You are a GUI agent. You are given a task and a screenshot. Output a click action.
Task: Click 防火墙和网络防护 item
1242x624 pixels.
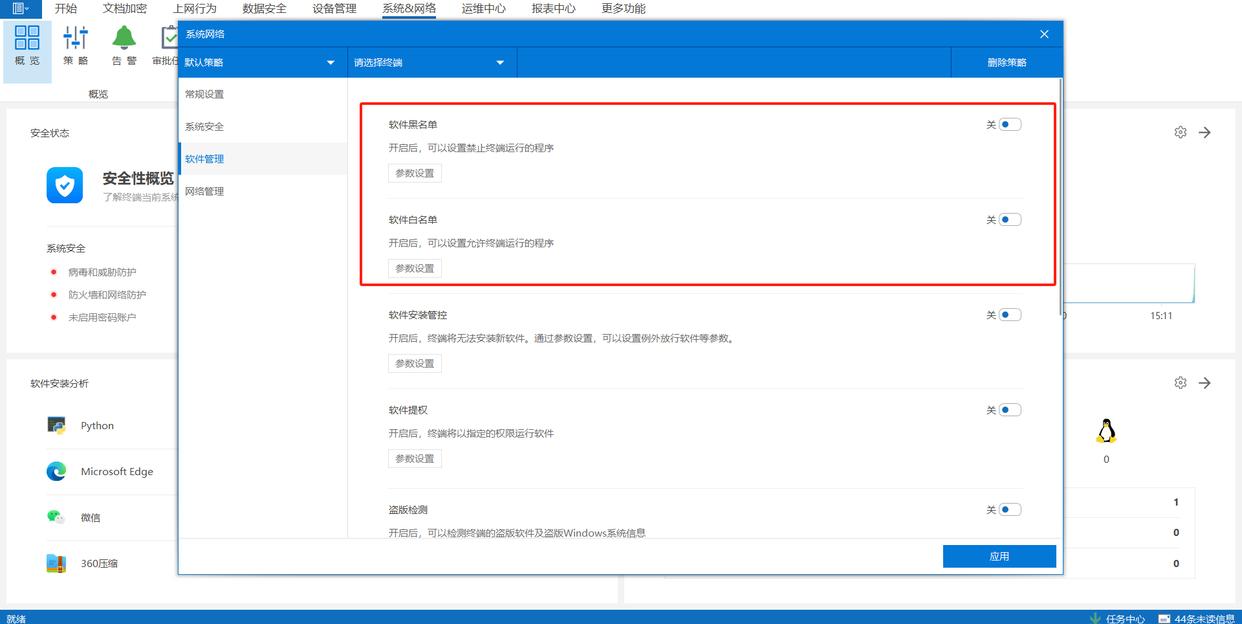(x=107, y=295)
